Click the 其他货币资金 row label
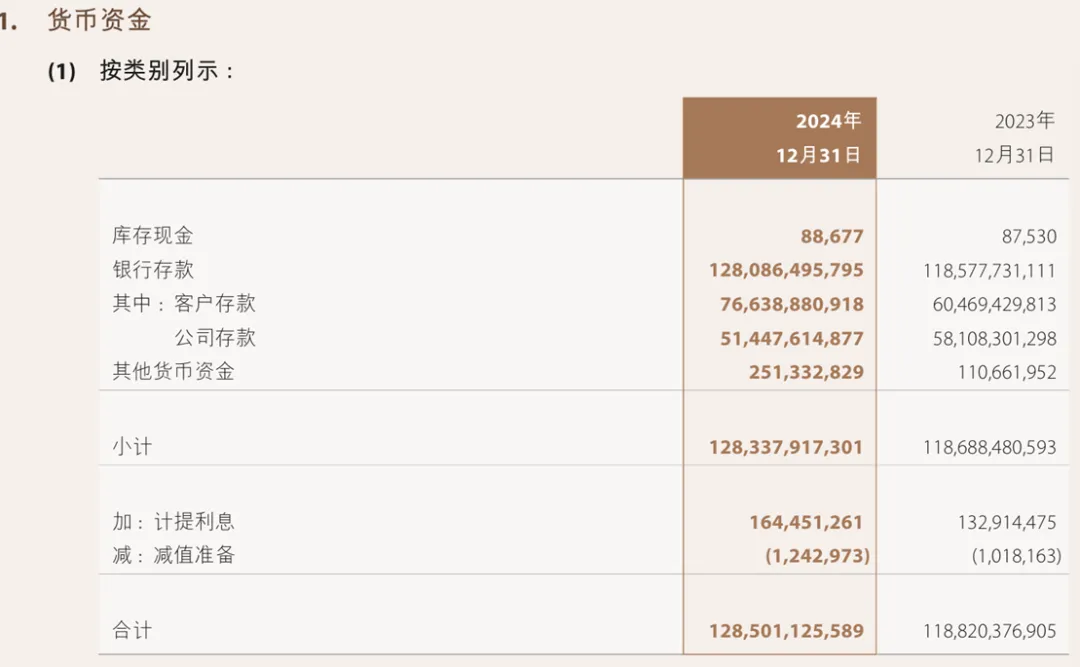Screen dimensions: 1080x667 click(173, 372)
